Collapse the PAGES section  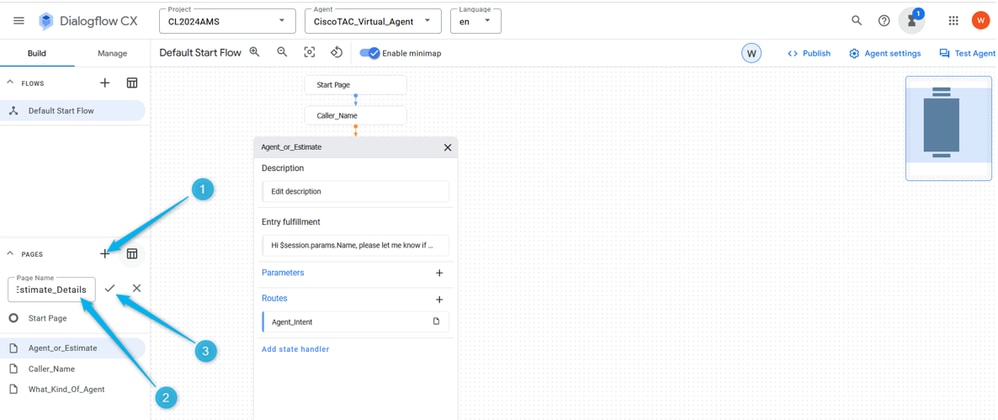coord(10,253)
